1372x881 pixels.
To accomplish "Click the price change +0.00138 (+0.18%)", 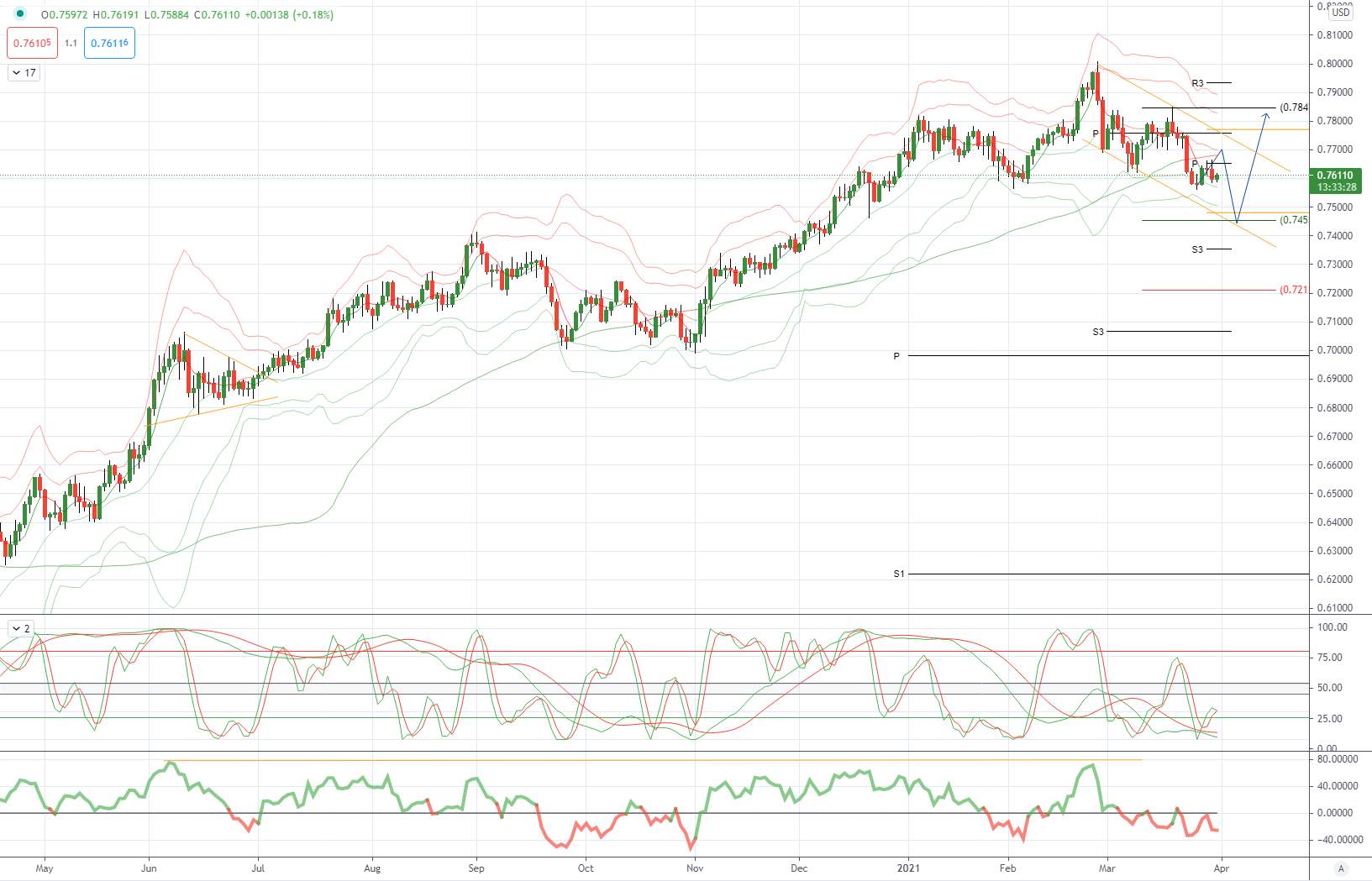I will tap(291, 14).
